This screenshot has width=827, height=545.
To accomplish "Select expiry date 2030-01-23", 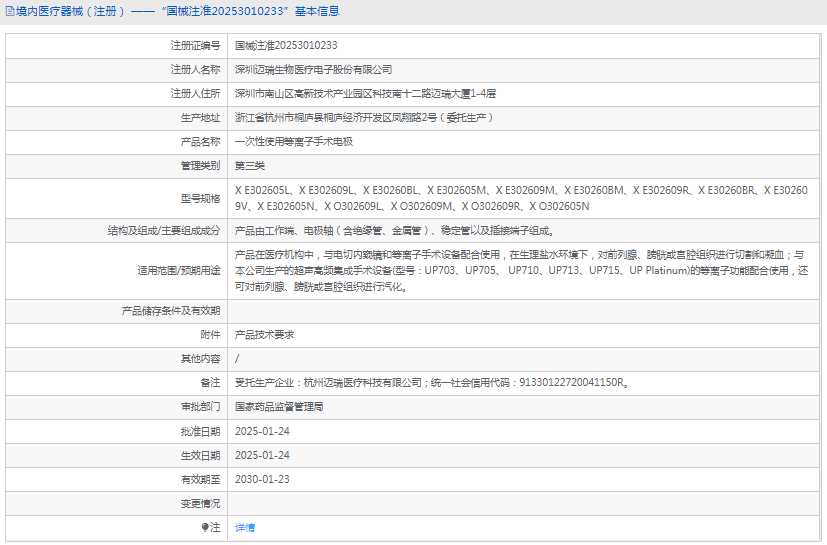I will (x=262, y=479).
